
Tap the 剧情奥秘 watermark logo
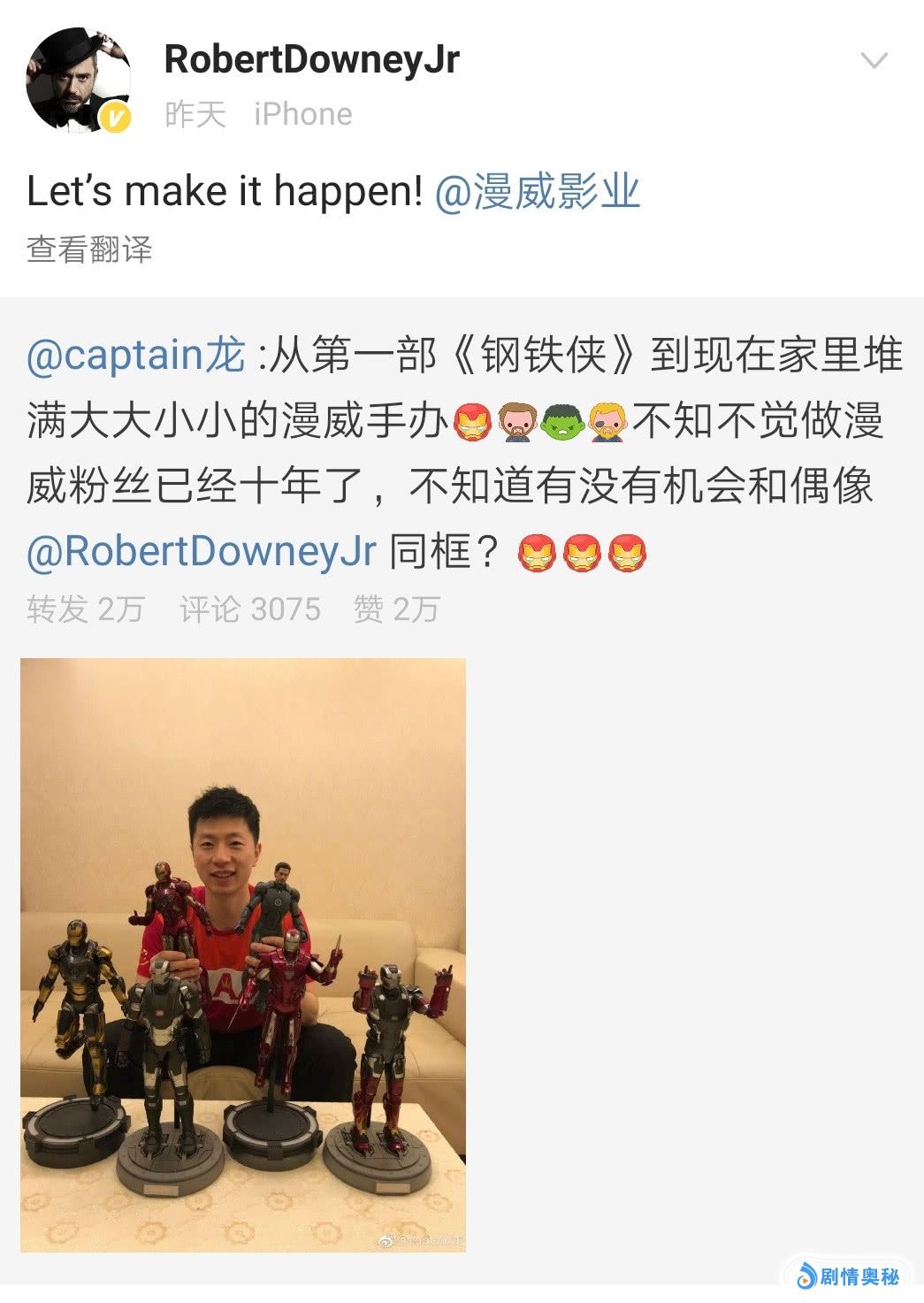(847, 1276)
